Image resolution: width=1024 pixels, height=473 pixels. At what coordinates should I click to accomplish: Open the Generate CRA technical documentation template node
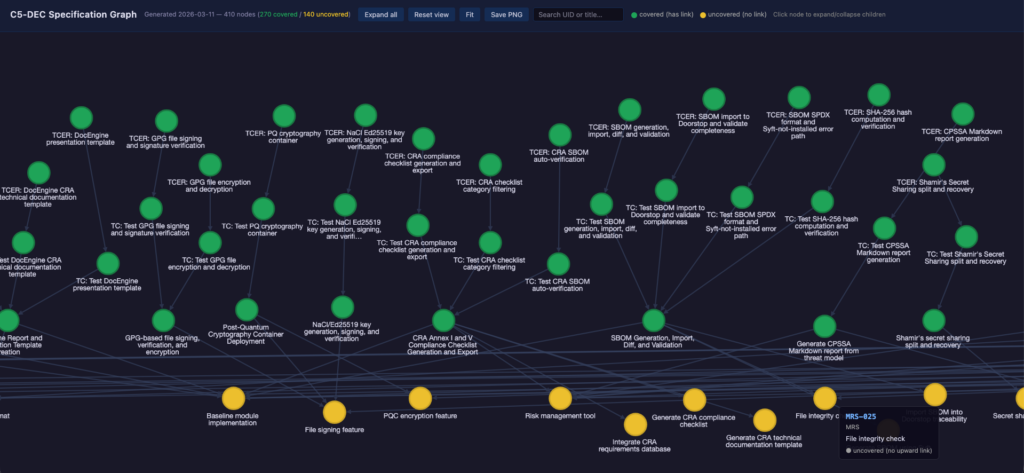point(764,420)
